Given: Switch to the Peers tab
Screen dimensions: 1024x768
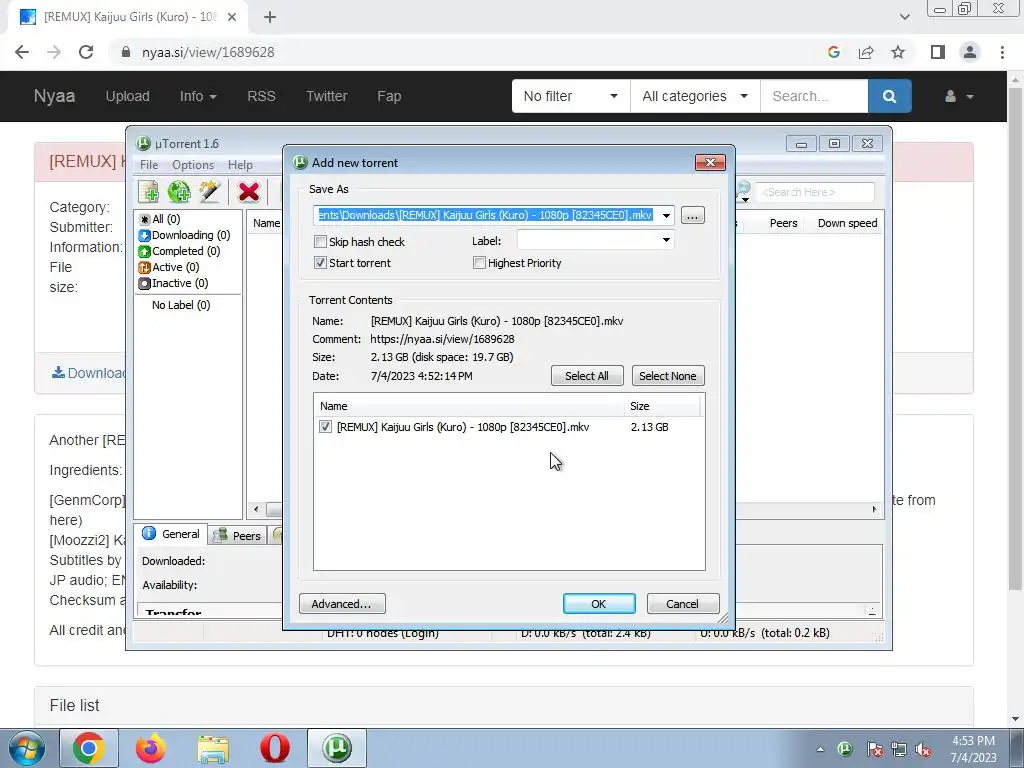Looking at the screenshot, I should 238,536.
